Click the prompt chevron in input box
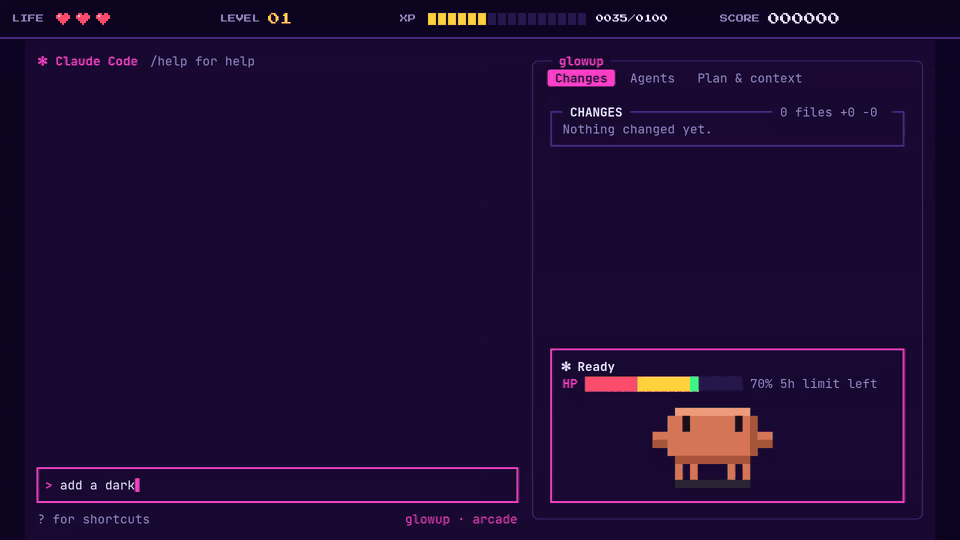Screen dimensions: 960x540 tap(48, 486)
